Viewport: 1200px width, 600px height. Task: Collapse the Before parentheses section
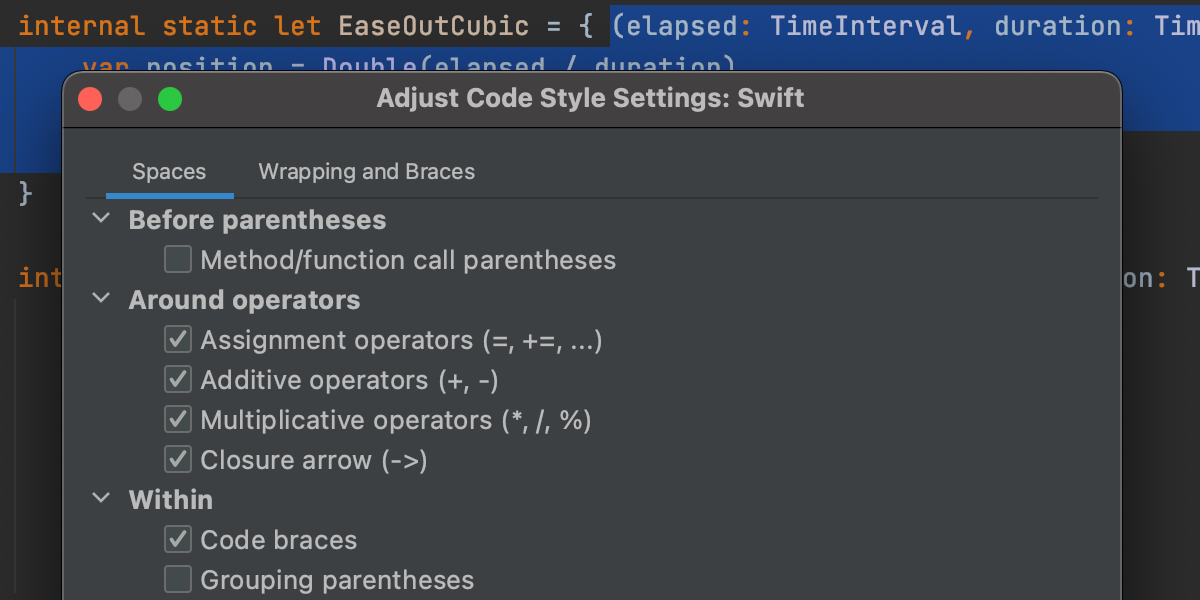click(x=100, y=219)
